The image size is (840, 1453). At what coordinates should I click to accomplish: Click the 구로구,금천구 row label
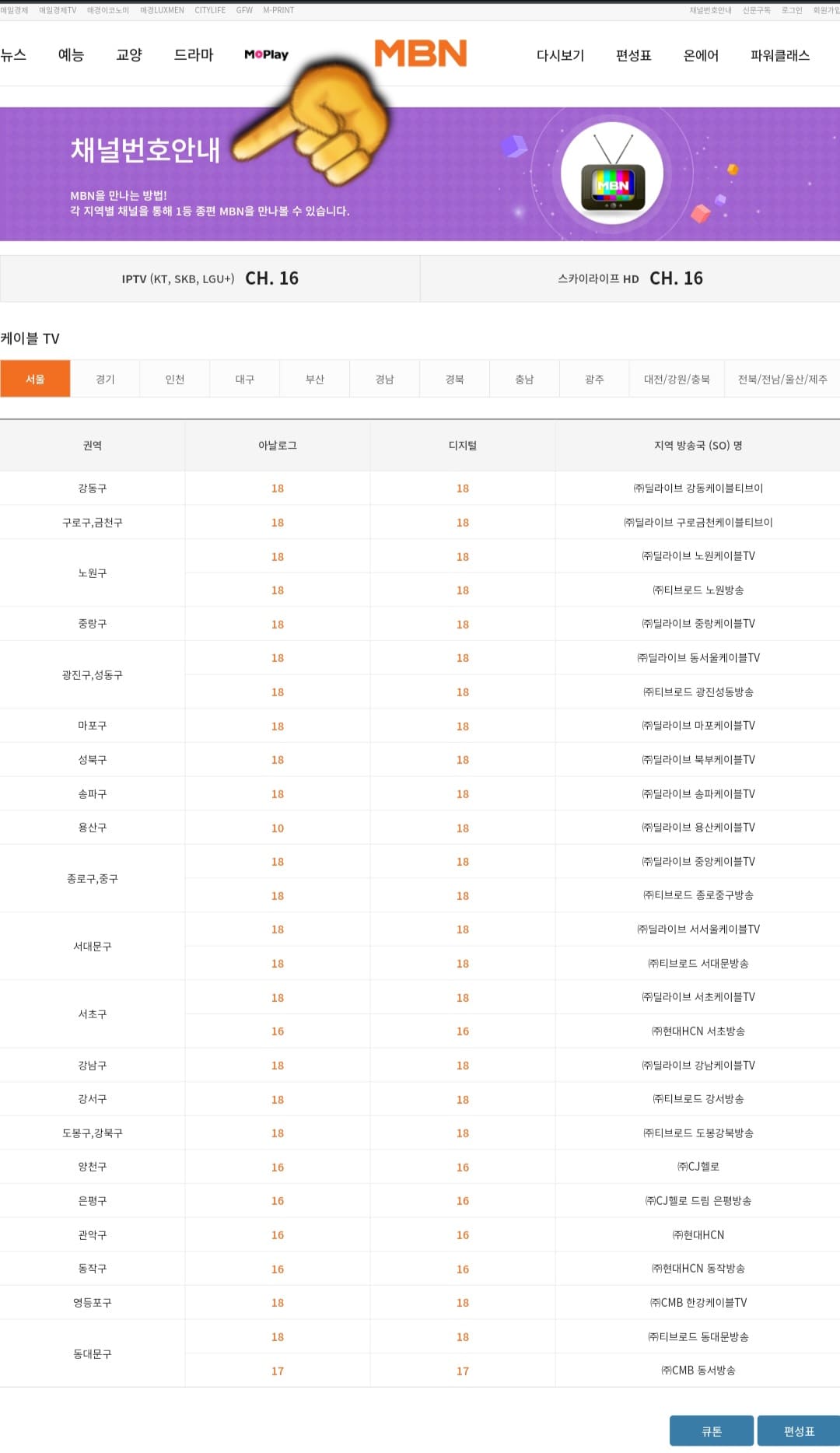point(93,522)
